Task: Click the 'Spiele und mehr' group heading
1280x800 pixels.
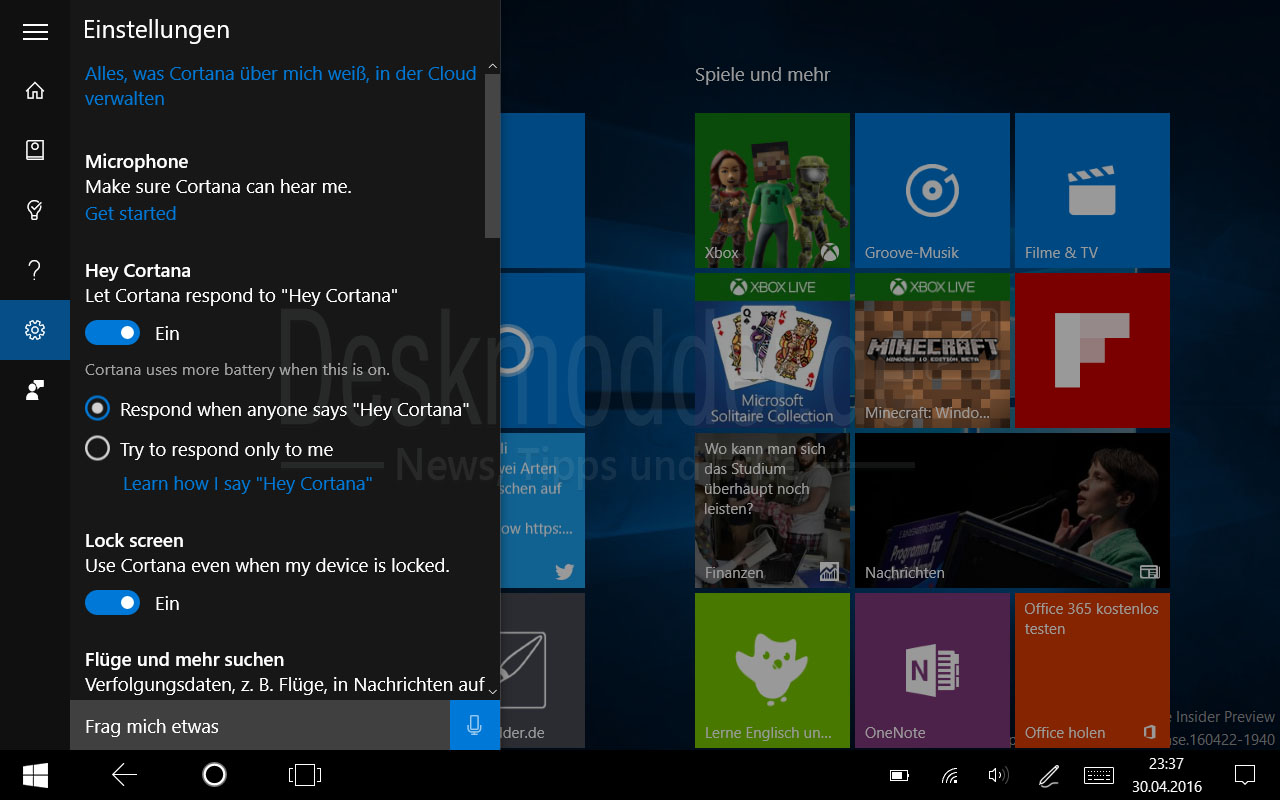Action: (x=762, y=74)
